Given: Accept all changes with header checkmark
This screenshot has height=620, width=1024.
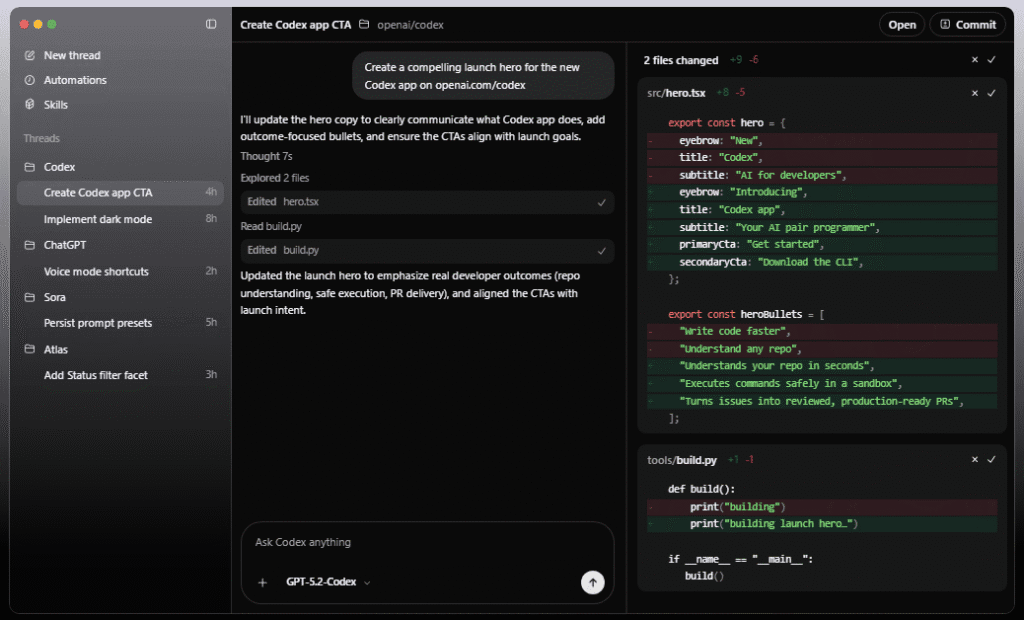Looking at the screenshot, I should point(992,60).
